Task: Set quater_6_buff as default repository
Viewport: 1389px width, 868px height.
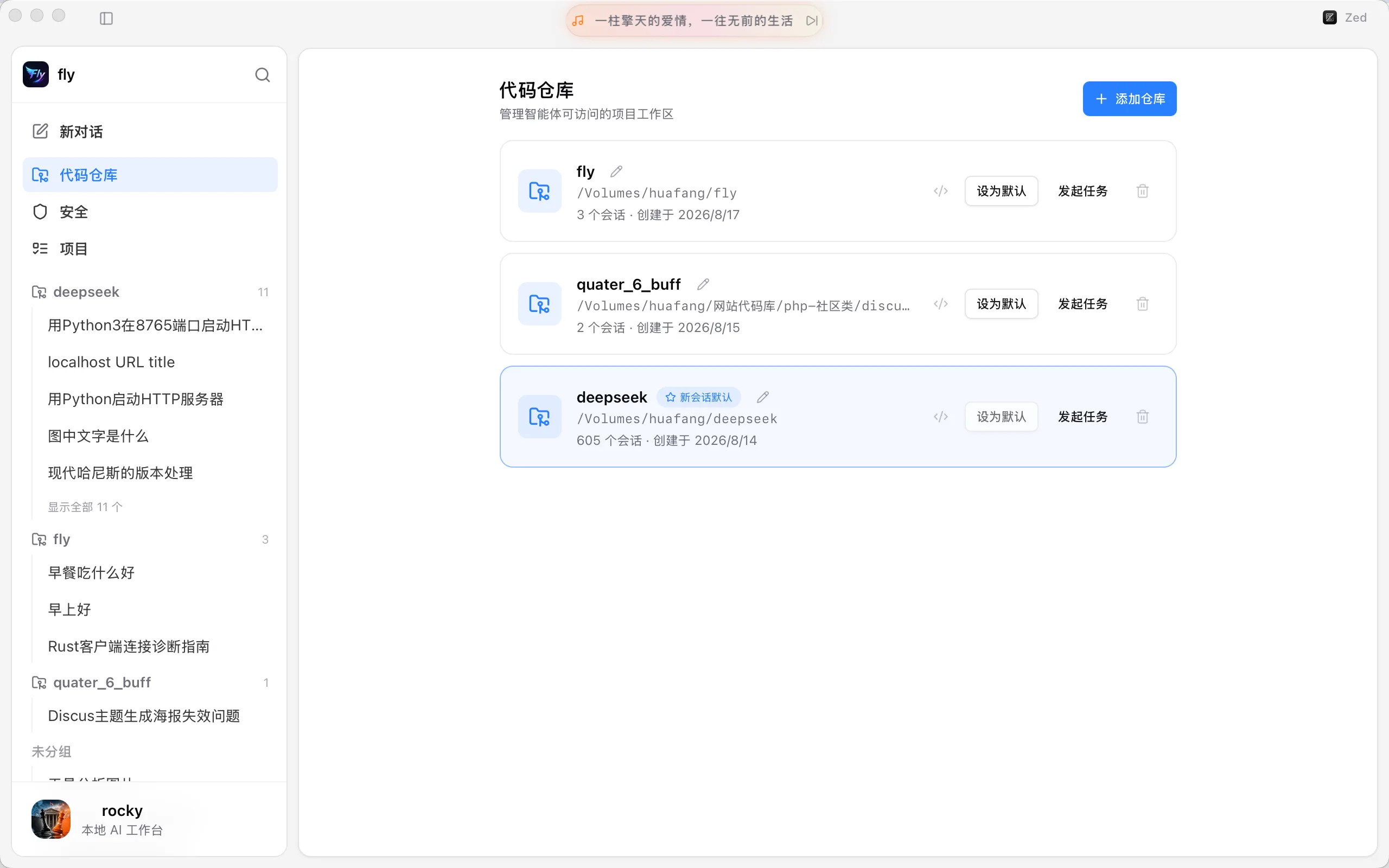Action: (x=1002, y=304)
